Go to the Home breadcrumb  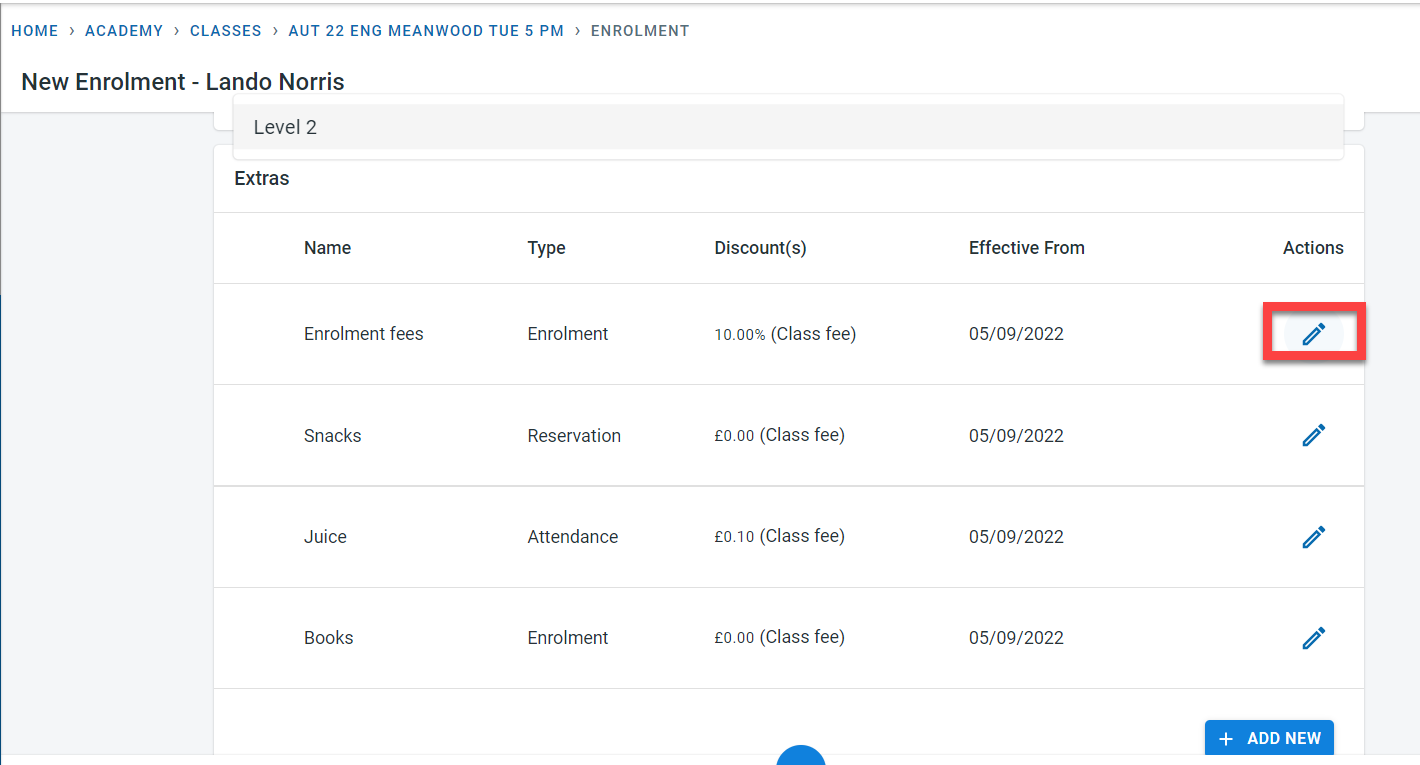35,31
